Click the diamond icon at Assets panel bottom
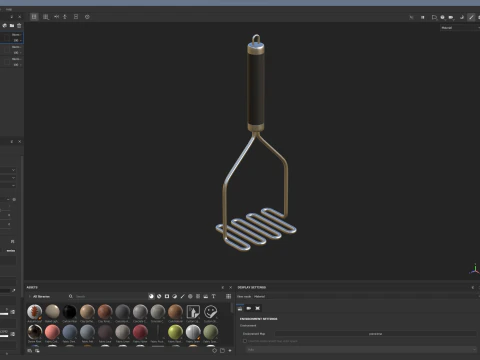Viewport: 480px width, 360px height. 214,350
